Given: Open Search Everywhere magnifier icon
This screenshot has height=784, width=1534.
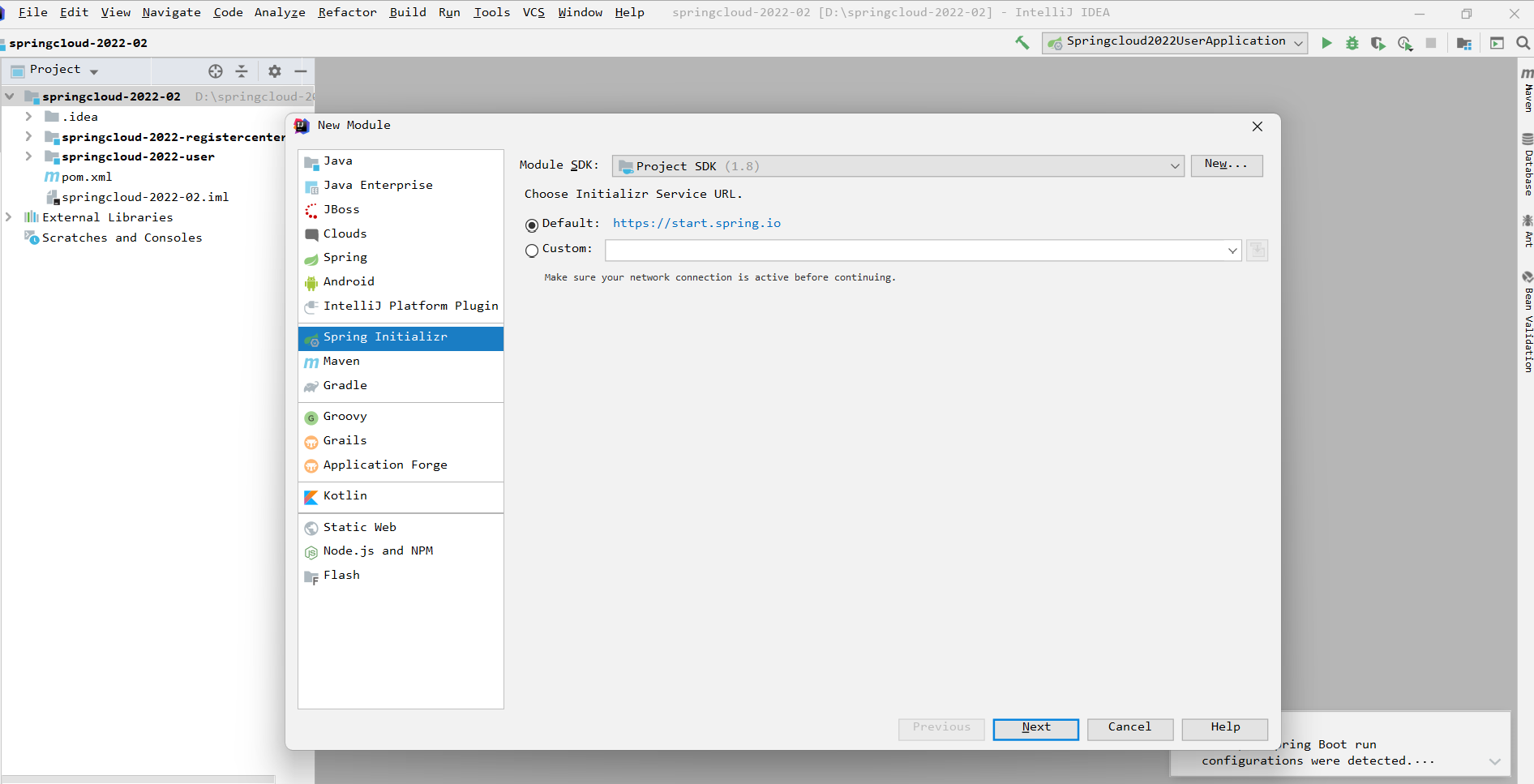Looking at the screenshot, I should point(1523,43).
